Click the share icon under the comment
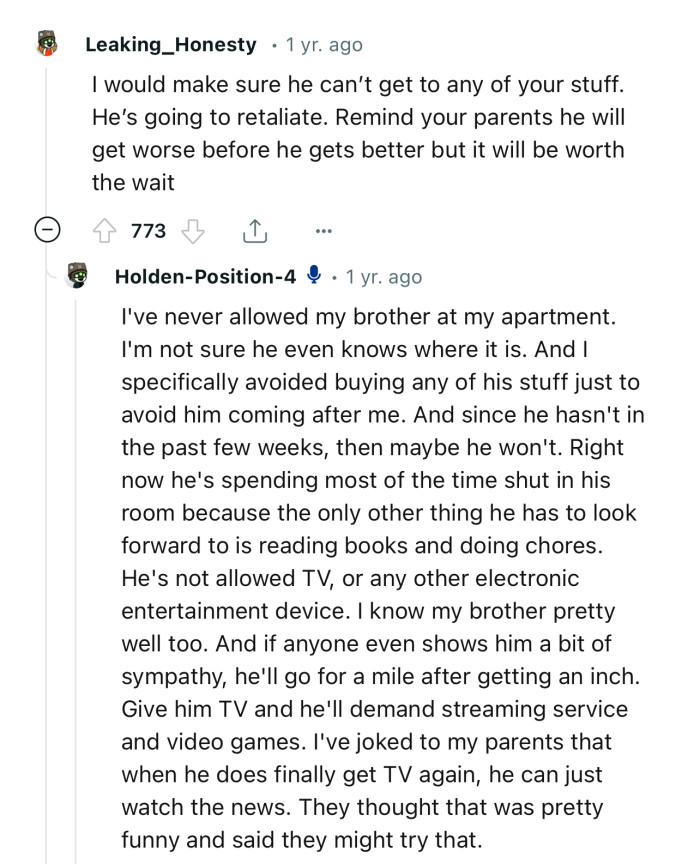The height and width of the screenshot is (864, 700). pos(255,230)
